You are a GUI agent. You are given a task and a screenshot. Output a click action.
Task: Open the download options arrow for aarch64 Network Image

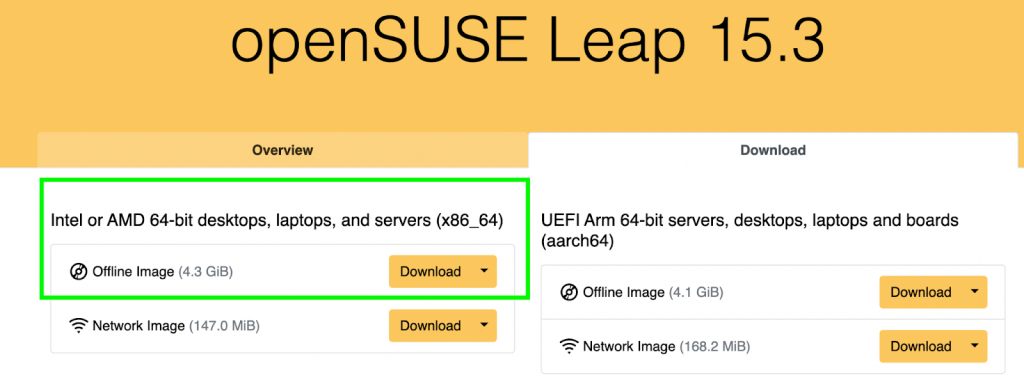pos(974,346)
